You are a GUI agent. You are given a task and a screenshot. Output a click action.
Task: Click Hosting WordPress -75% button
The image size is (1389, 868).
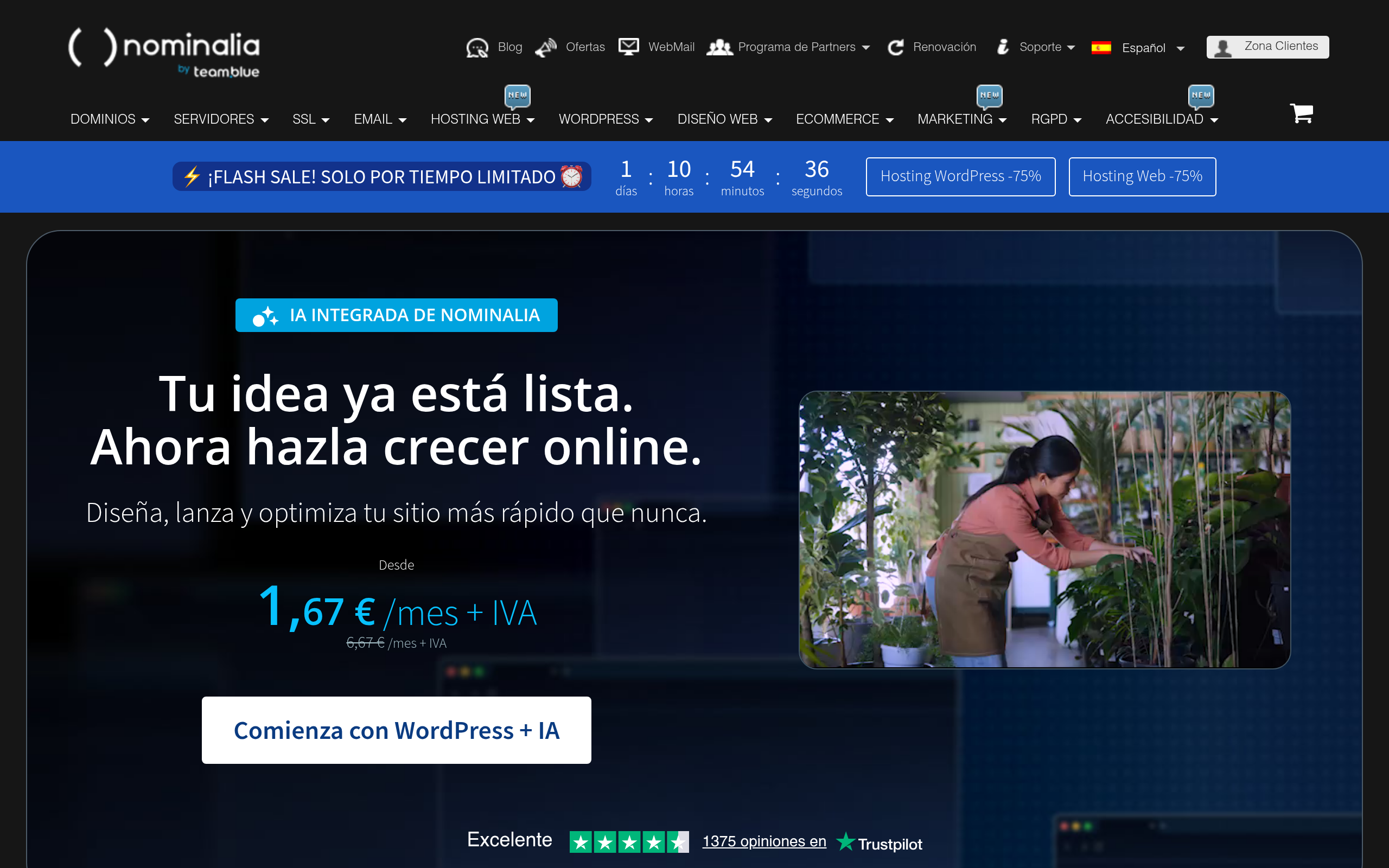point(960,176)
